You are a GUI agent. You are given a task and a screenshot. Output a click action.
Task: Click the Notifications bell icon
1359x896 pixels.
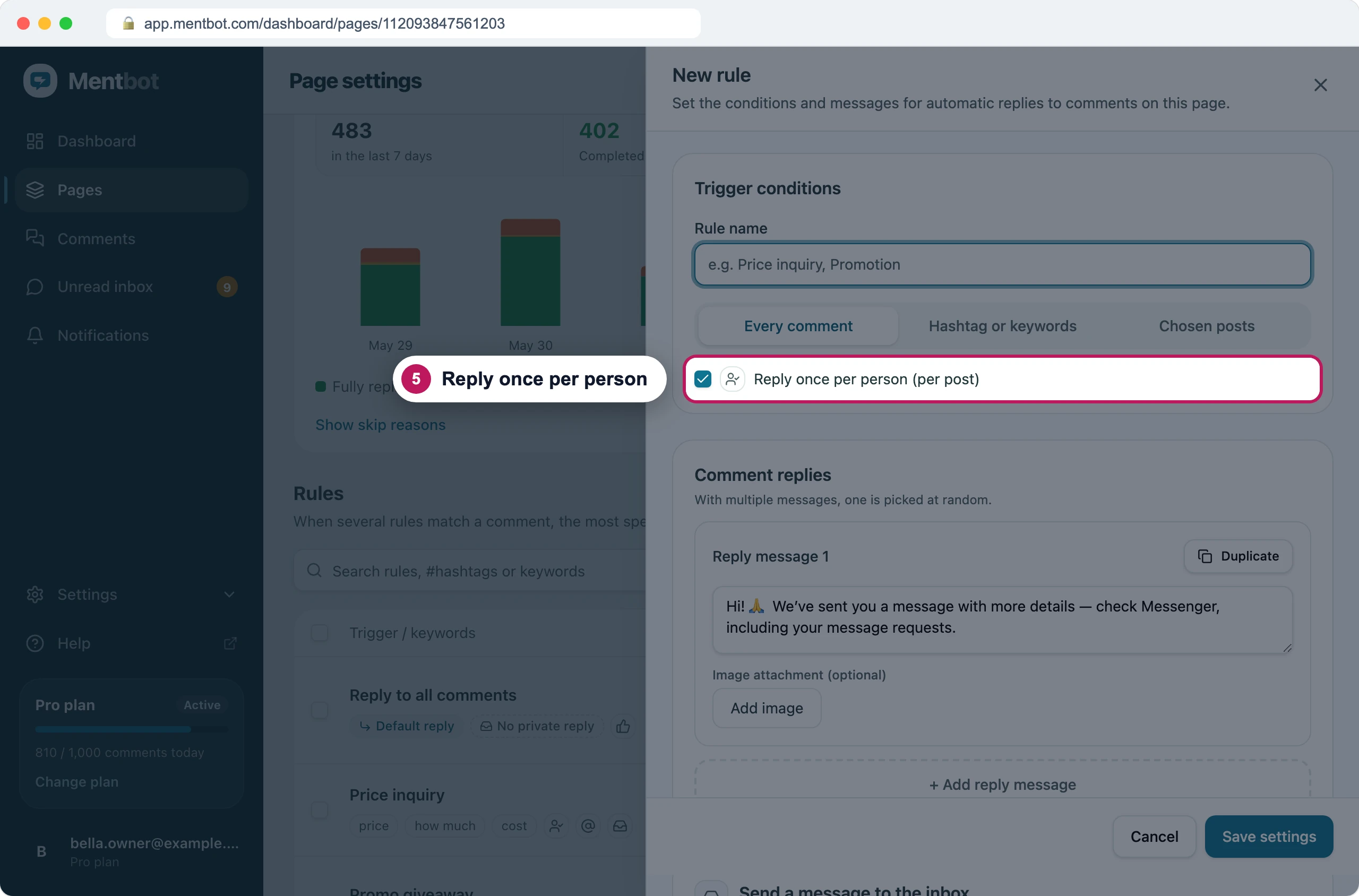pos(35,335)
